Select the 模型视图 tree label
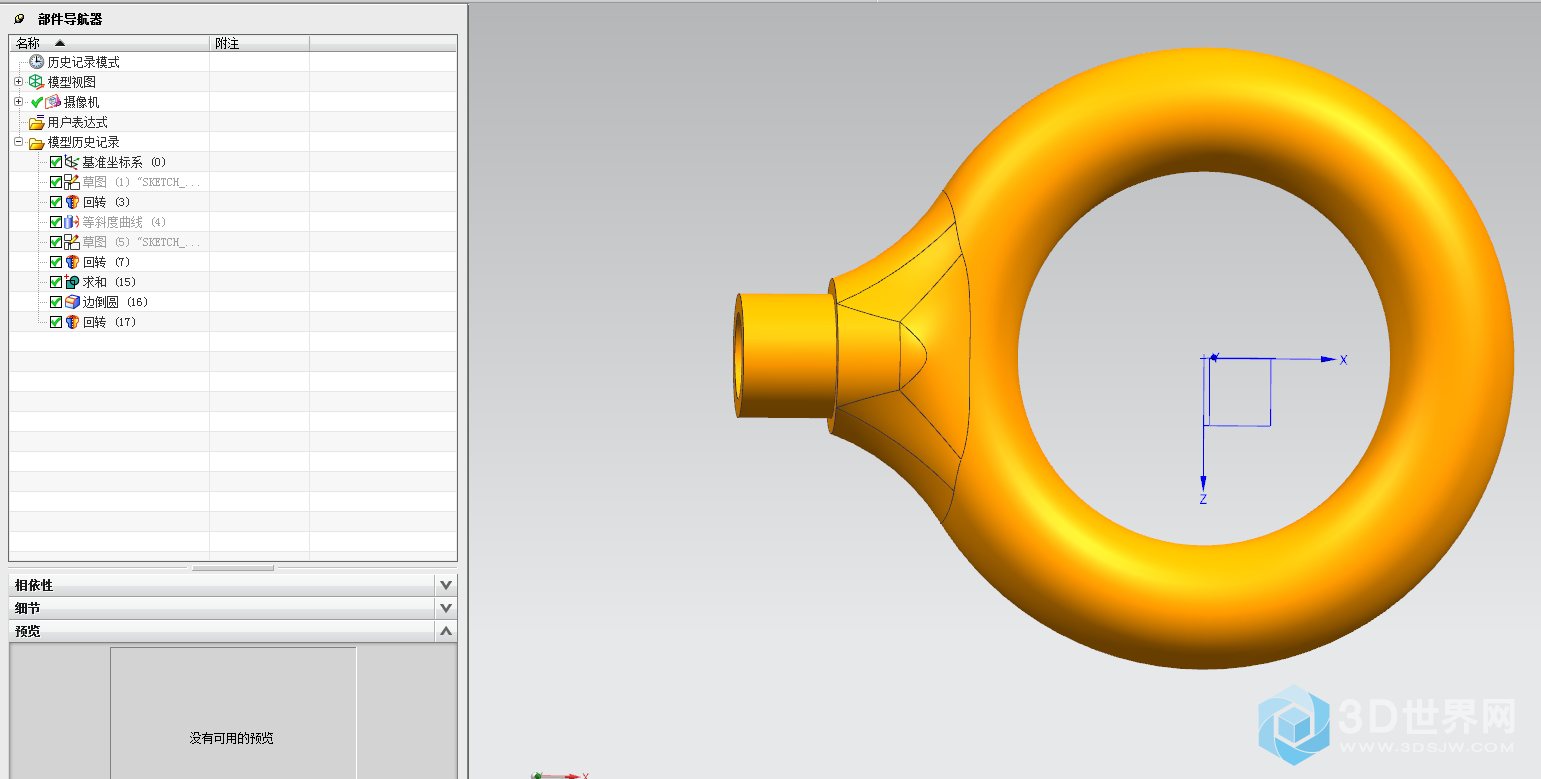This screenshot has height=779, width=1541. [72, 82]
